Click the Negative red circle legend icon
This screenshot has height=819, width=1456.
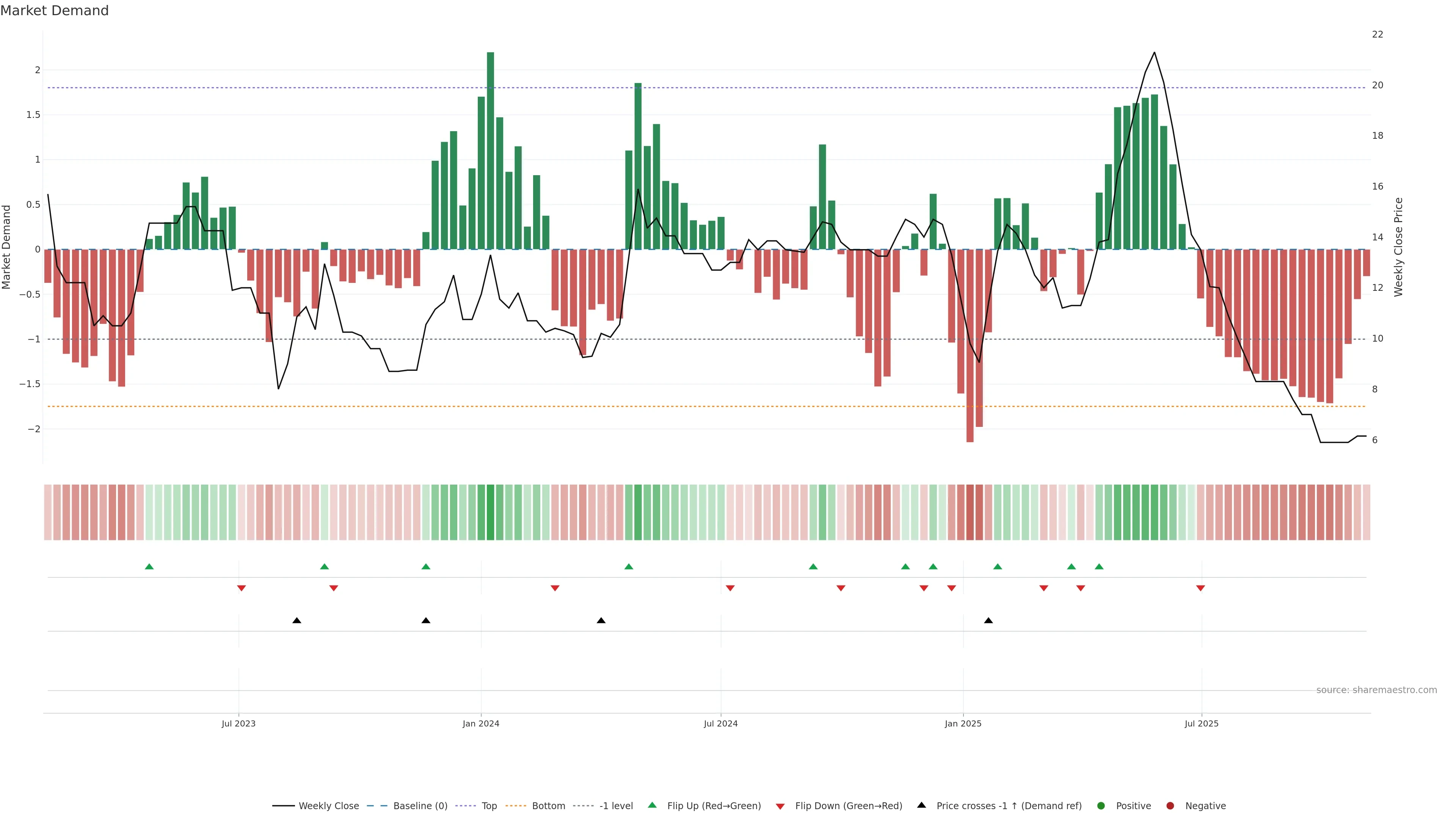[1170, 806]
